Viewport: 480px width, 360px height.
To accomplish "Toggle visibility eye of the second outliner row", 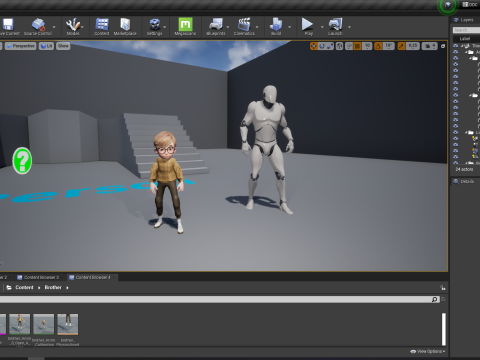I will coord(456,52).
